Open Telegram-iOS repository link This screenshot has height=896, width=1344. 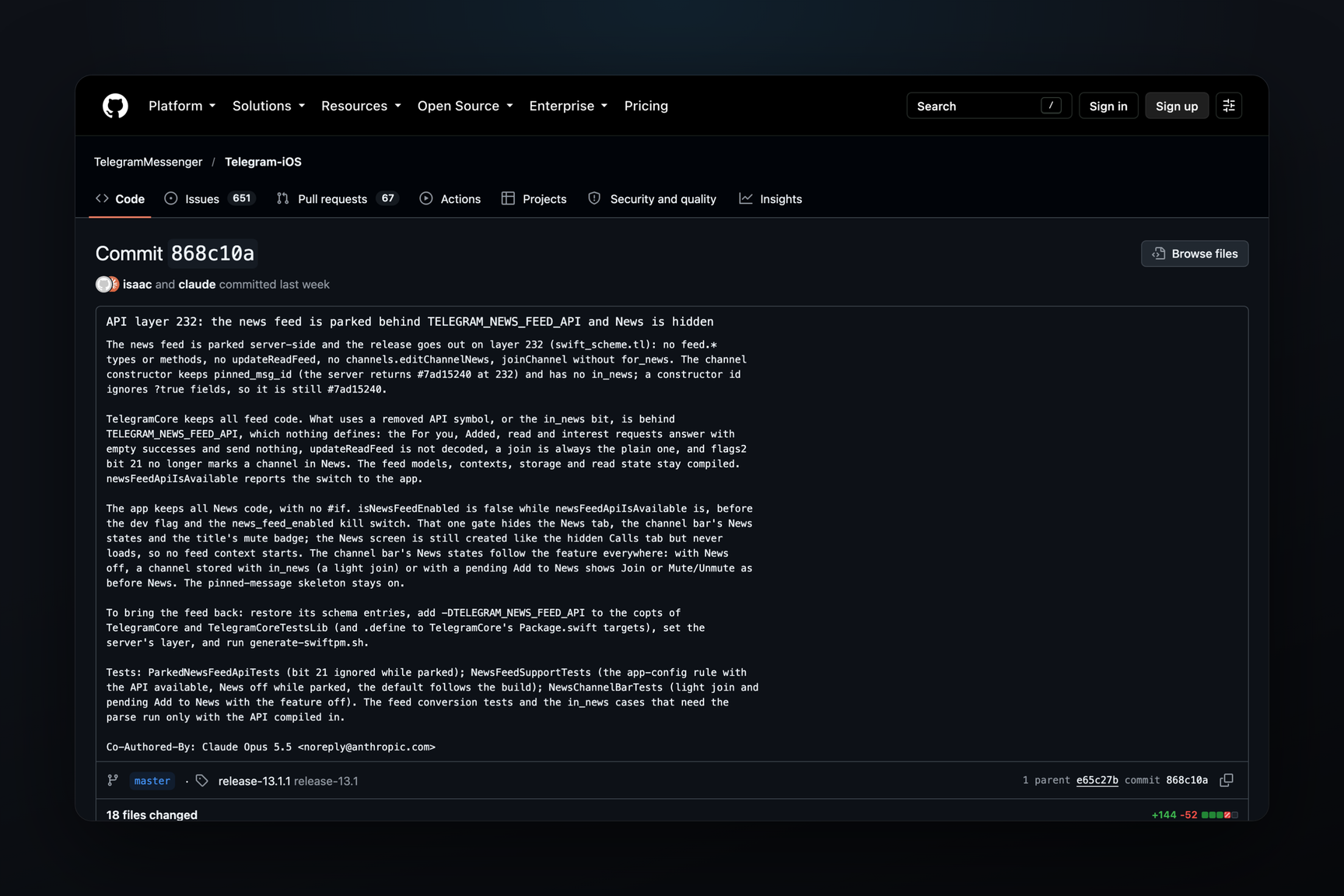[263, 162]
